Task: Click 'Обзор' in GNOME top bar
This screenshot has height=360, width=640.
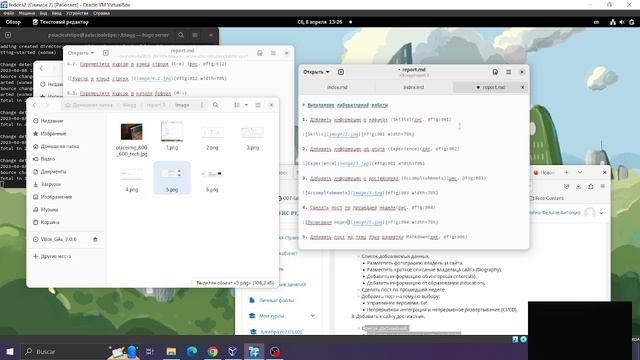Action: click(x=13, y=22)
